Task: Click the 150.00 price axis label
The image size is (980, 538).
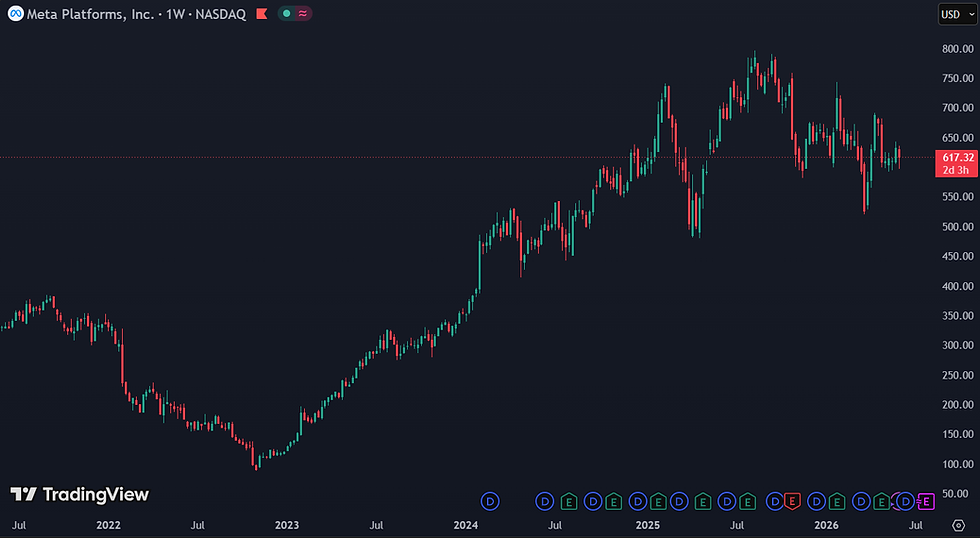Action: [x=958, y=434]
